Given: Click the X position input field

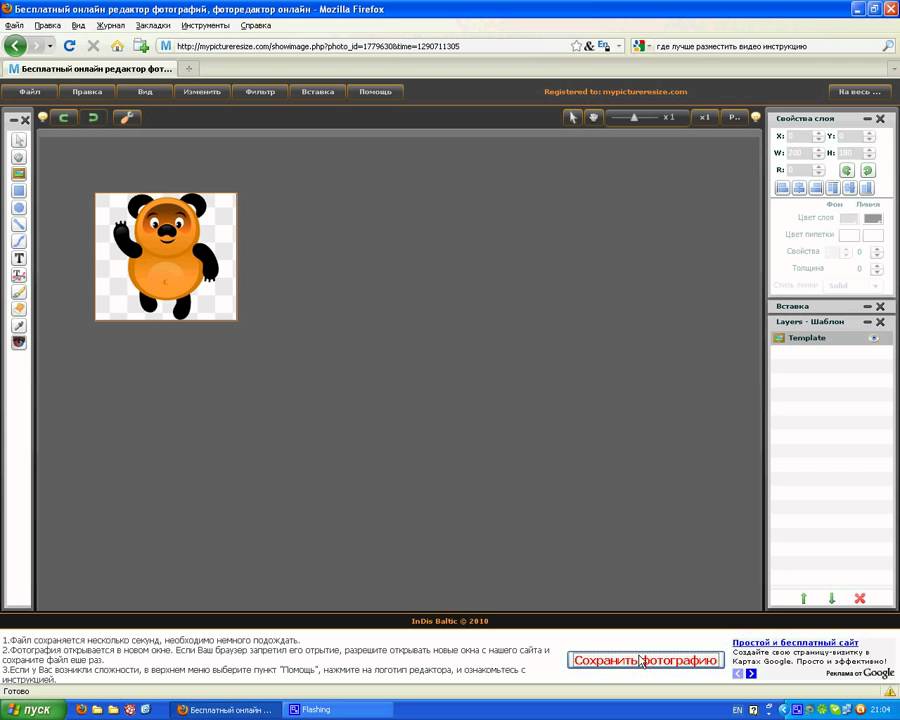Looking at the screenshot, I should [x=800, y=137].
